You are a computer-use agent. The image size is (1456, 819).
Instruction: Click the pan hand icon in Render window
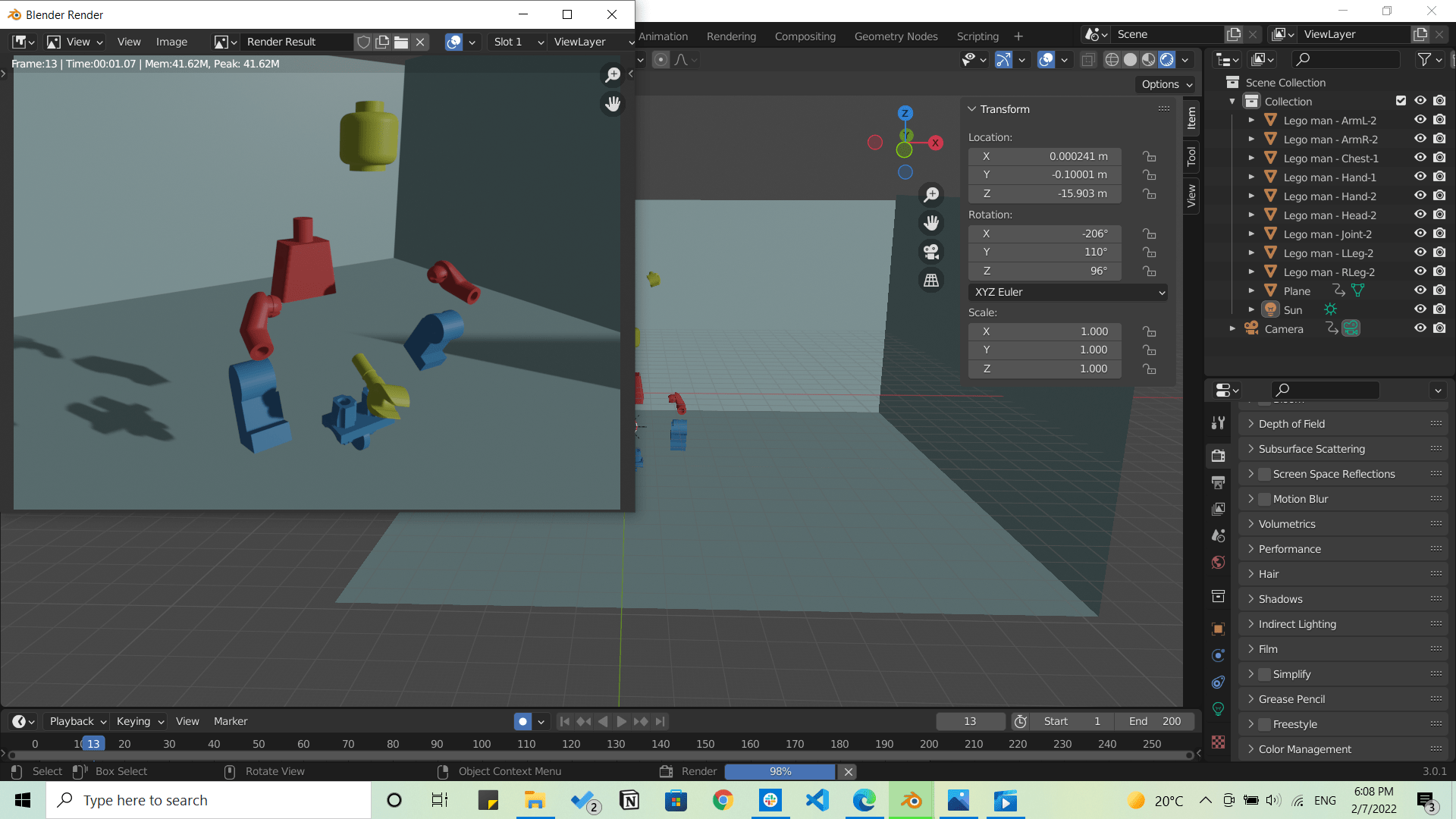(613, 103)
